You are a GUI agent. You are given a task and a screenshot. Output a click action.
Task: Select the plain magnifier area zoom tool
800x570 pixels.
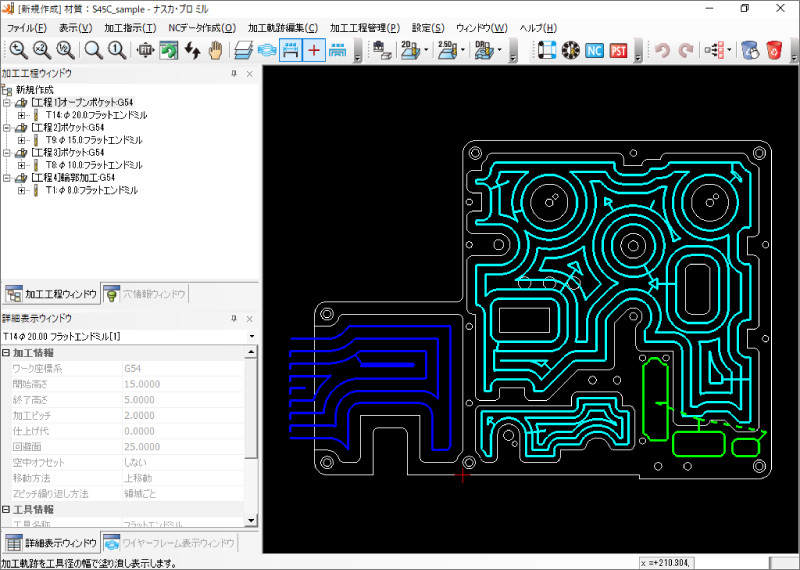[94, 50]
